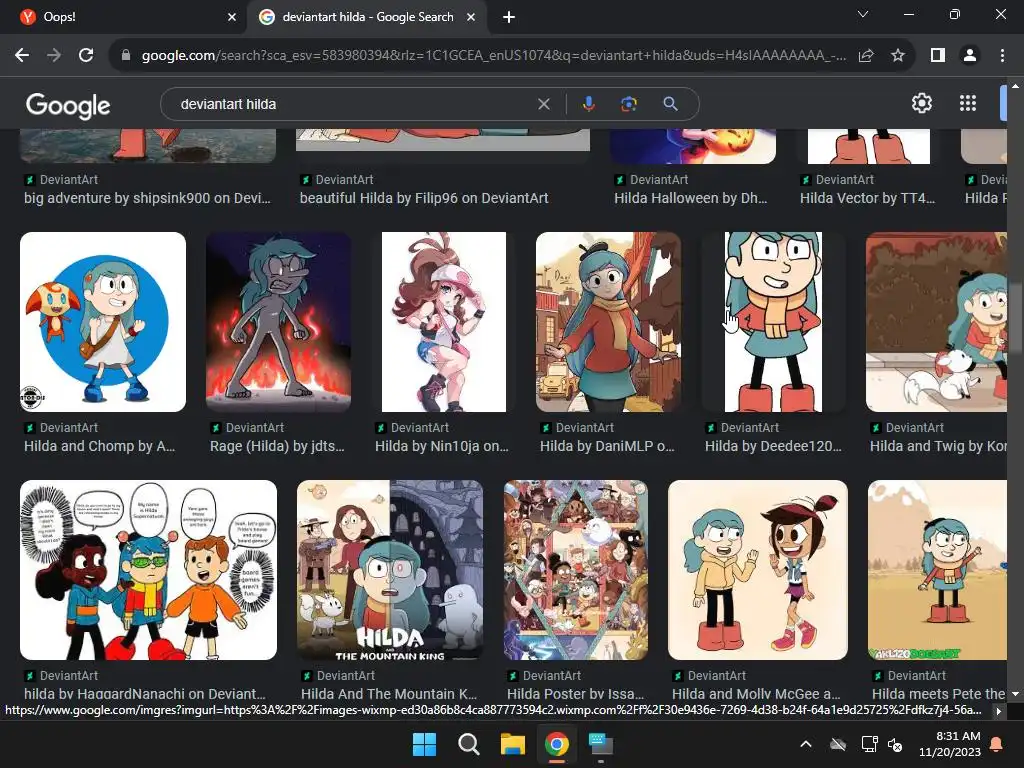Open the taskbar clock showing 8:31 AM
1024x768 pixels.
point(950,744)
